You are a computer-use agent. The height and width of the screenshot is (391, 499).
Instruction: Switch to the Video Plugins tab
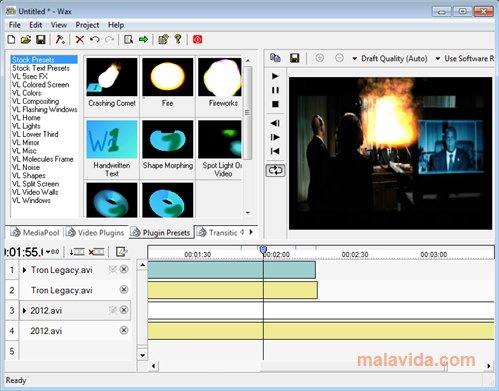pos(95,232)
